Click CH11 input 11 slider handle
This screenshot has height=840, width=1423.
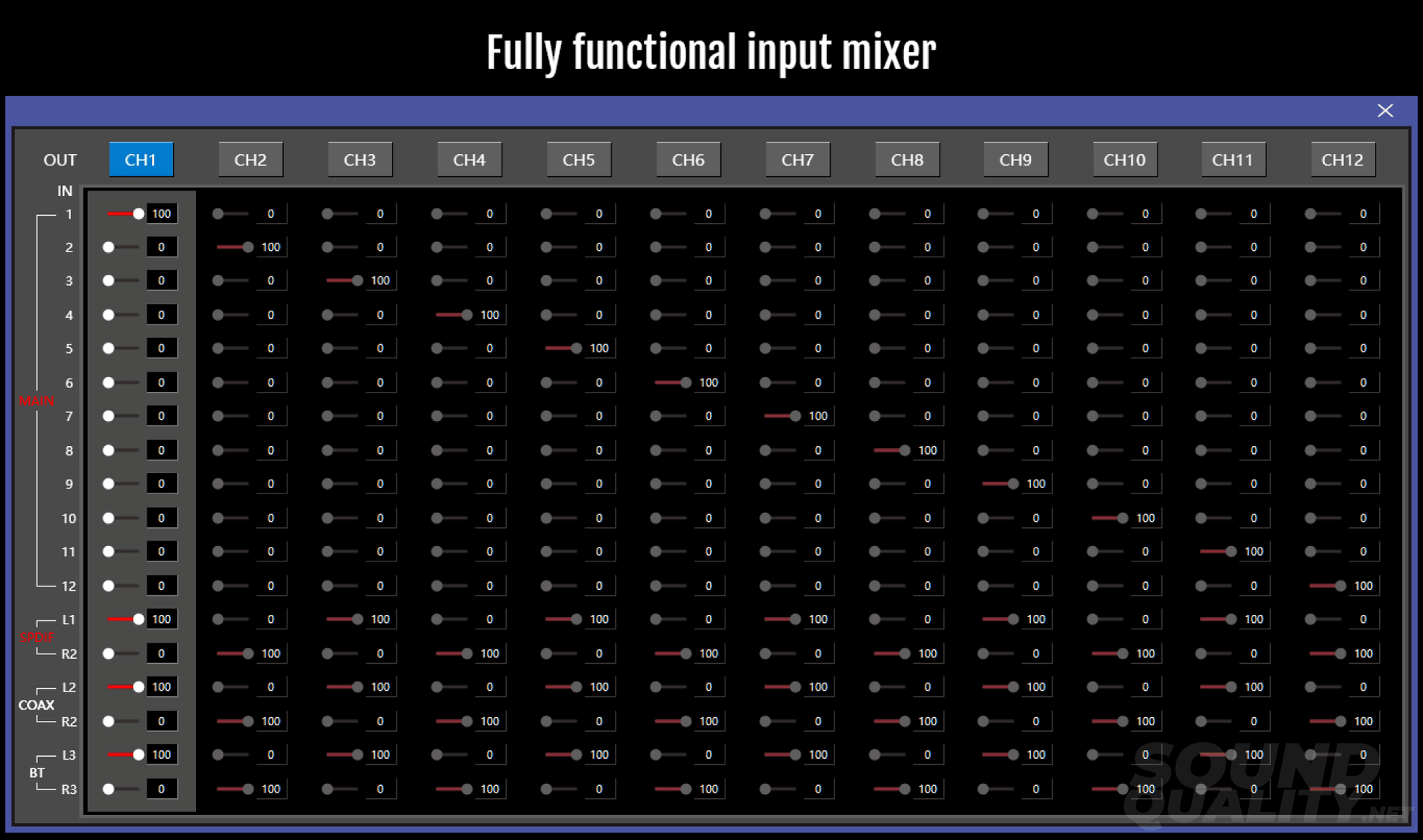point(1231,551)
